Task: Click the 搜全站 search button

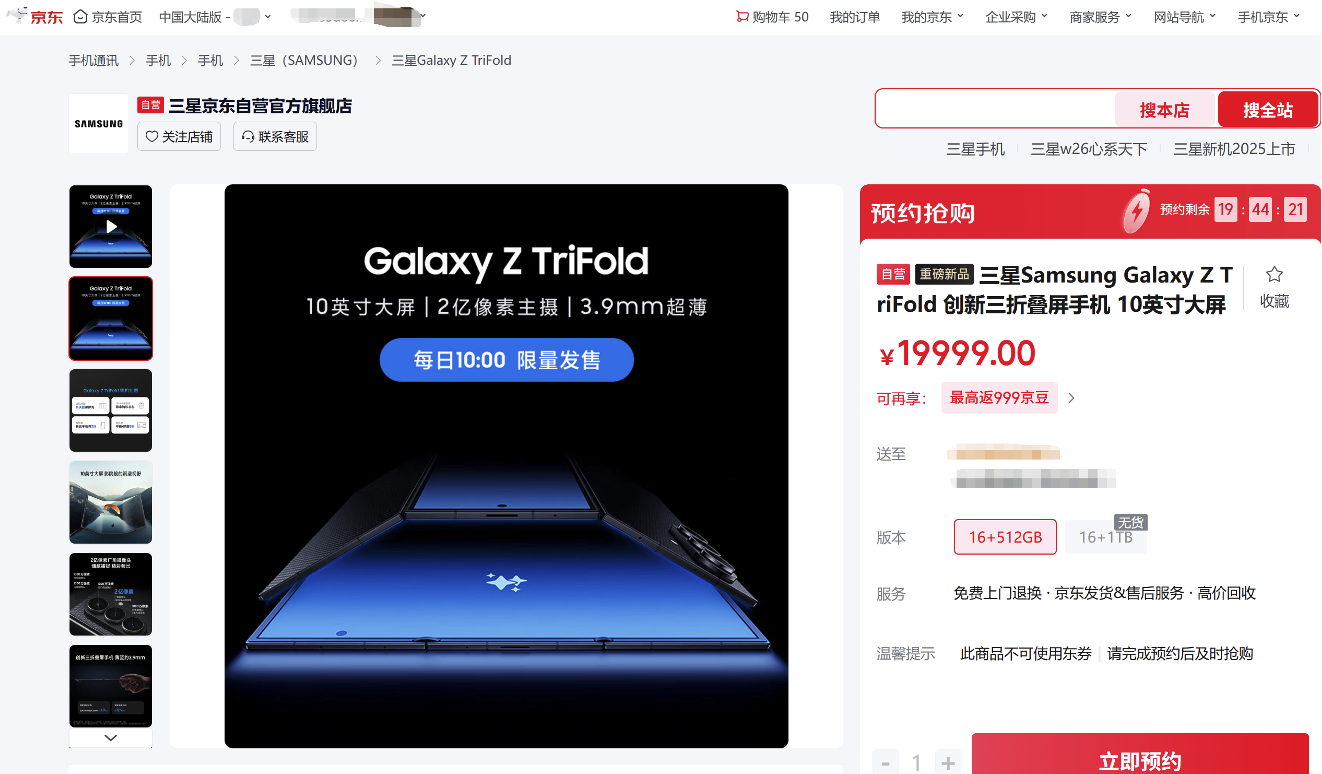Action: click(x=1268, y=109)
